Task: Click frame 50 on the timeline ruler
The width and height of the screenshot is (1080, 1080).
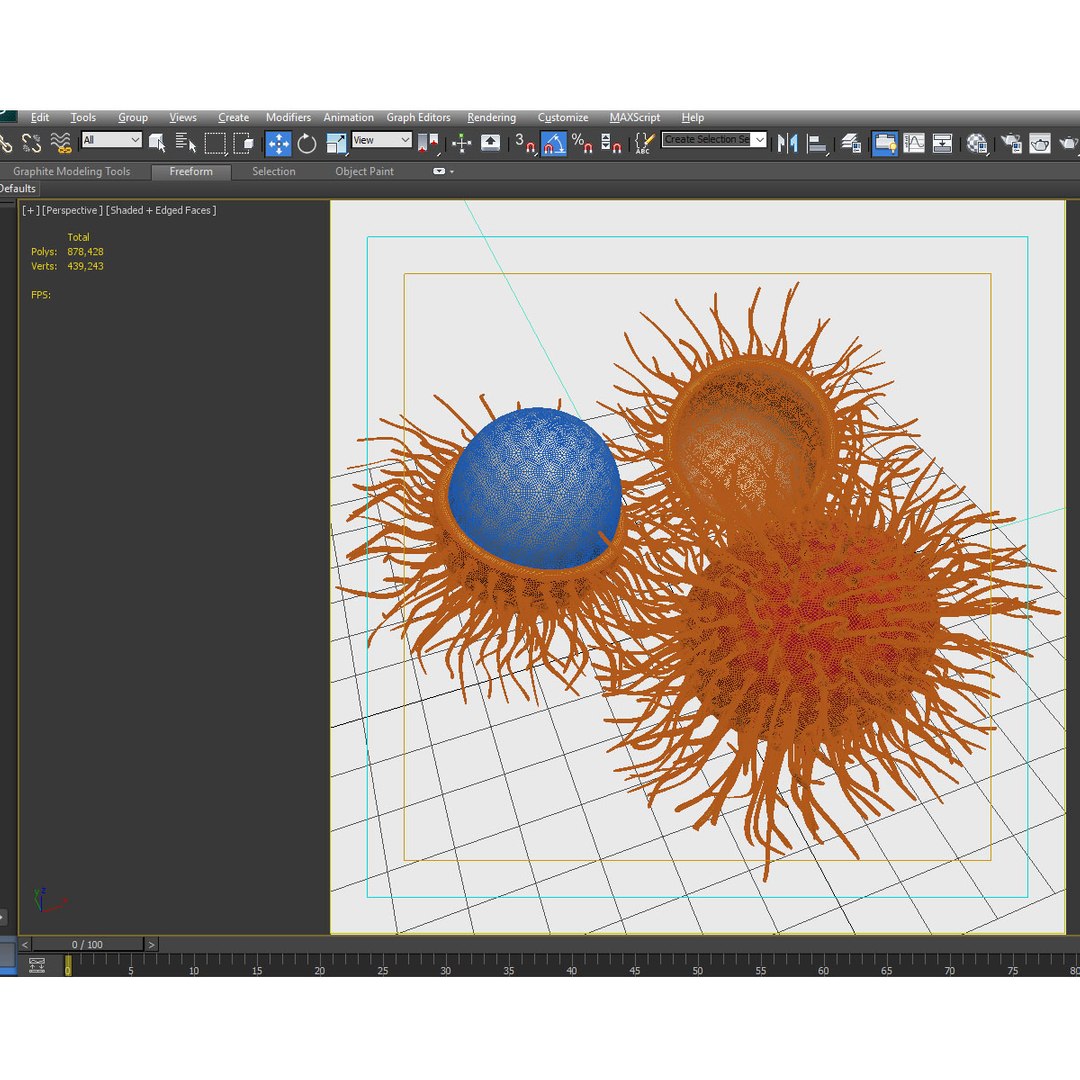Action: coord(697,970)
